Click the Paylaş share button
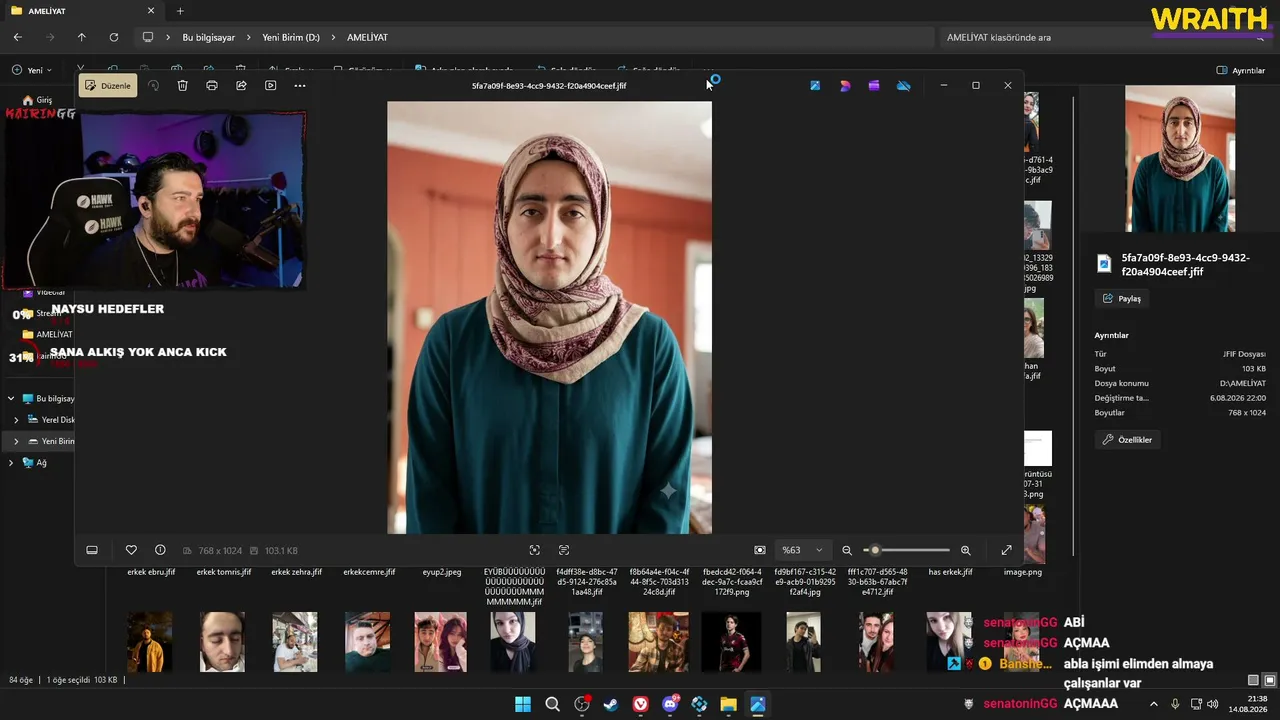1280x720 pixels. (x=1122, y=298)
